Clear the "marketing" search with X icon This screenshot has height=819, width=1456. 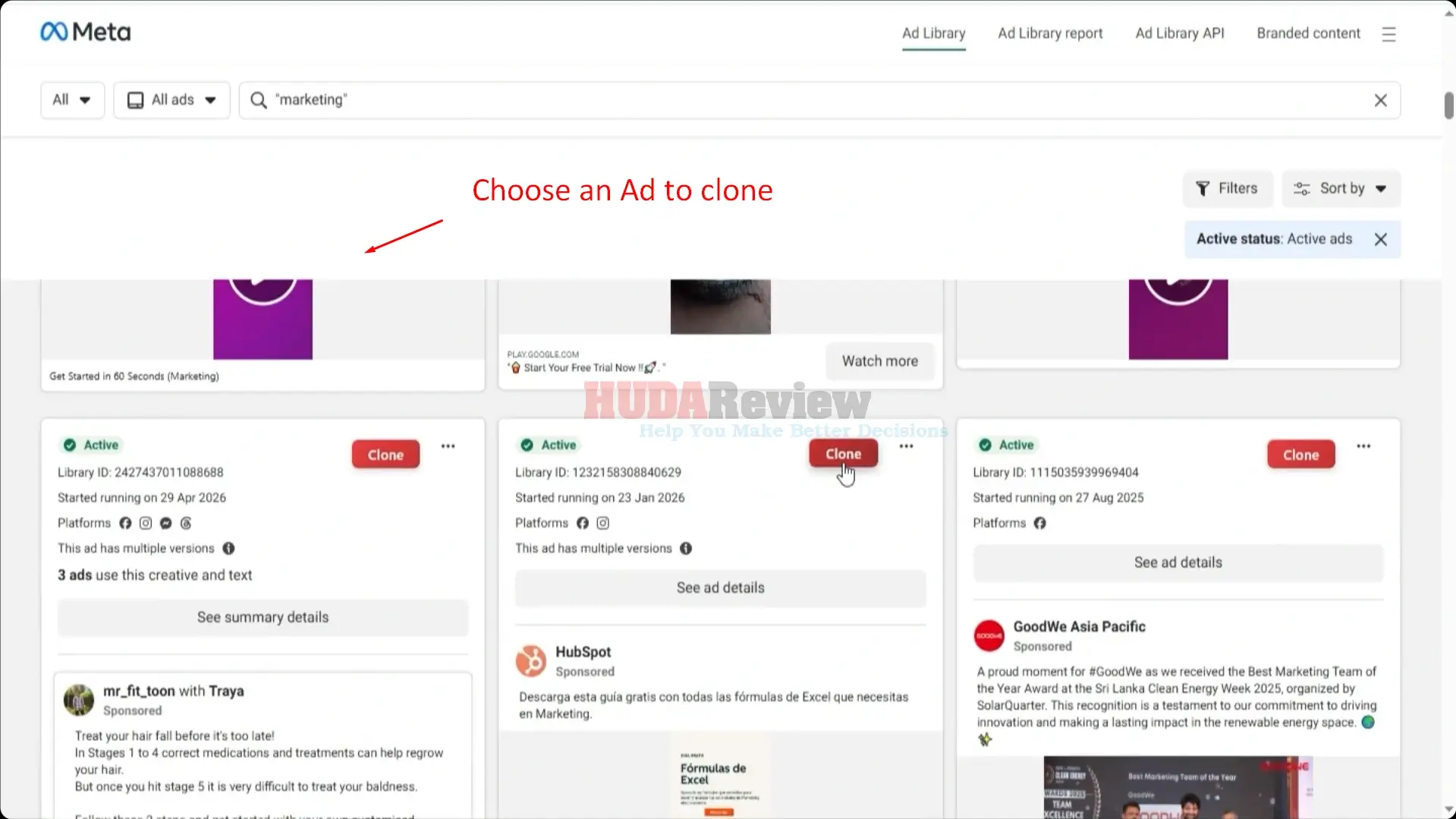[1381, 100]
